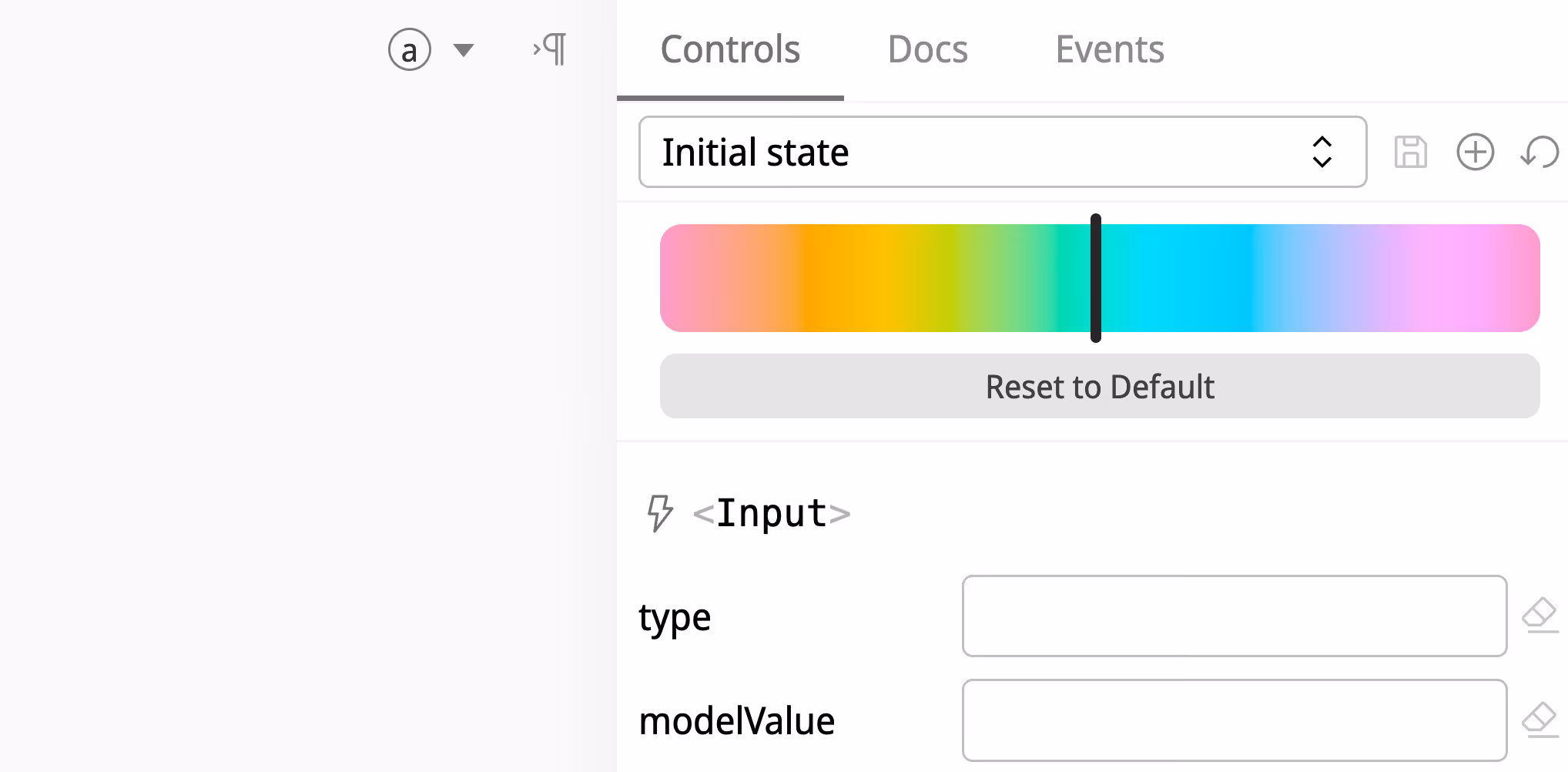Click the lightning bolt beside <Input>
The image size is (1568, 772).
point(660,513)
